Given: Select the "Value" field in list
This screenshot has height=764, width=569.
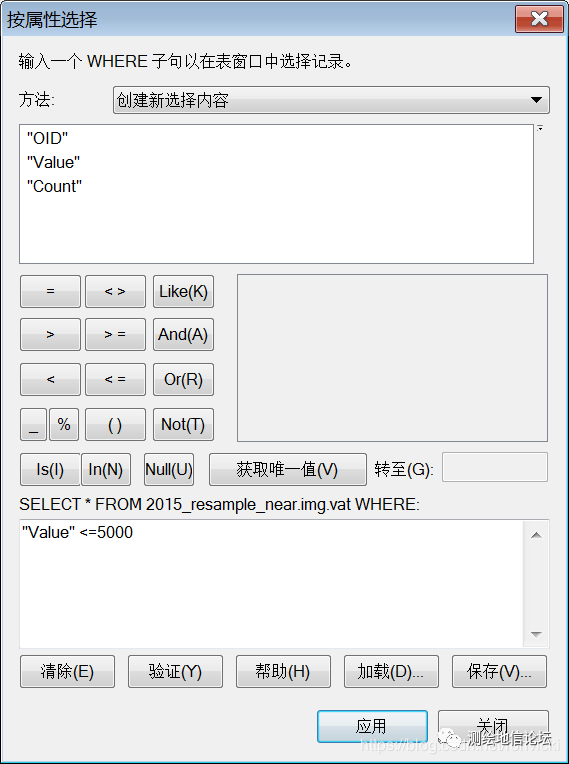Looking at the screenshot, I should [x=53, y=162].
